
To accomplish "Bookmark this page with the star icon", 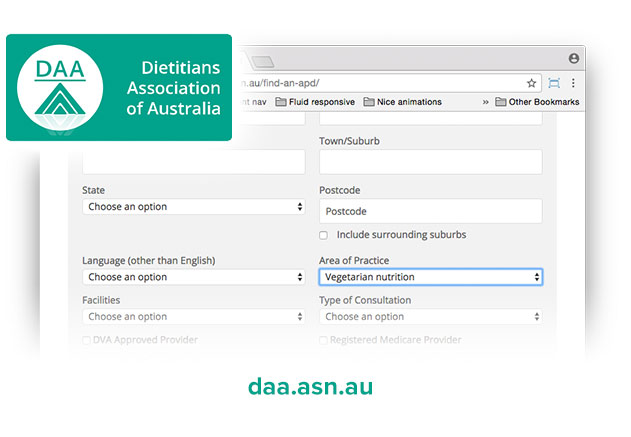I will (531, 83).
